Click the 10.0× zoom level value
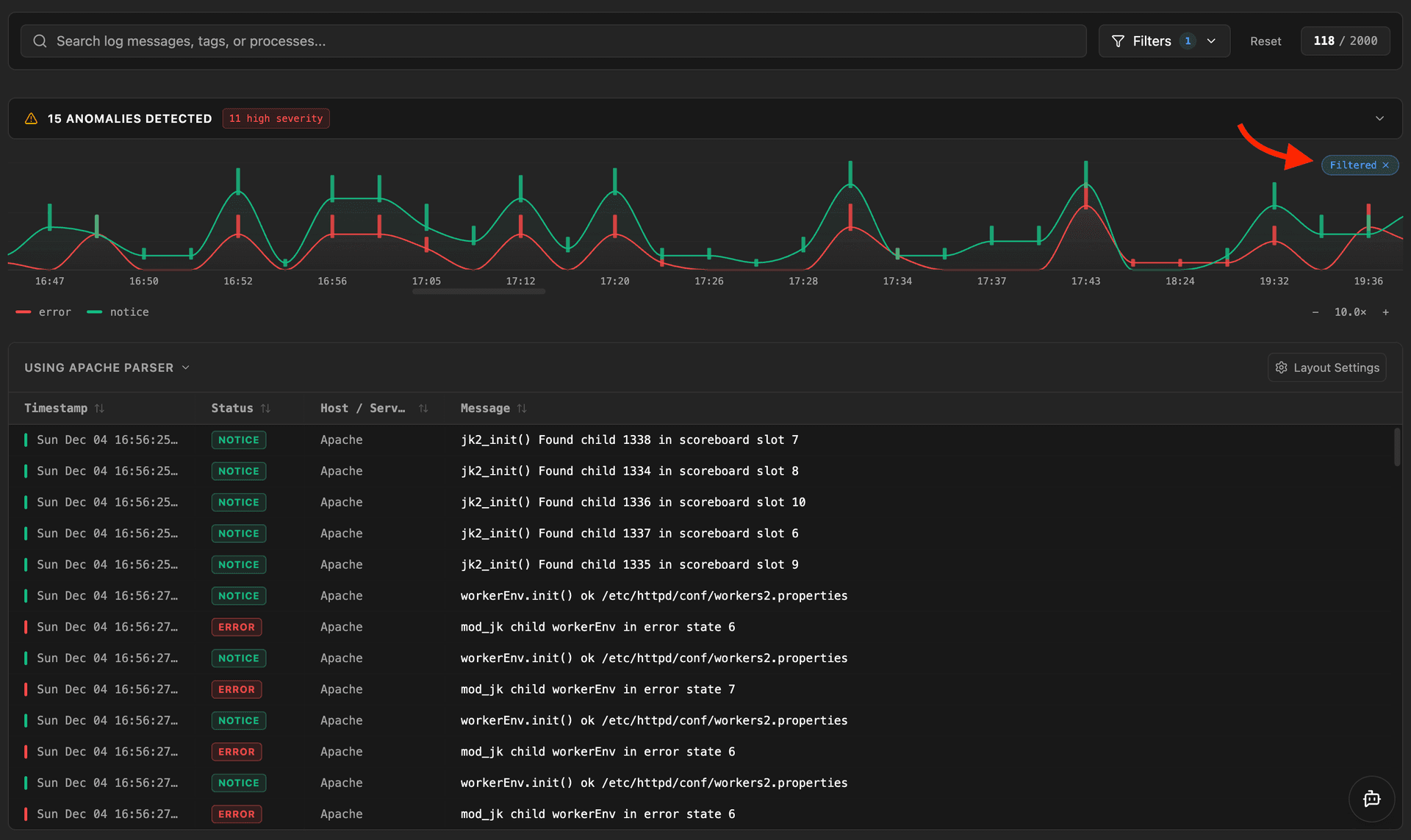 tap(1350, 312)
